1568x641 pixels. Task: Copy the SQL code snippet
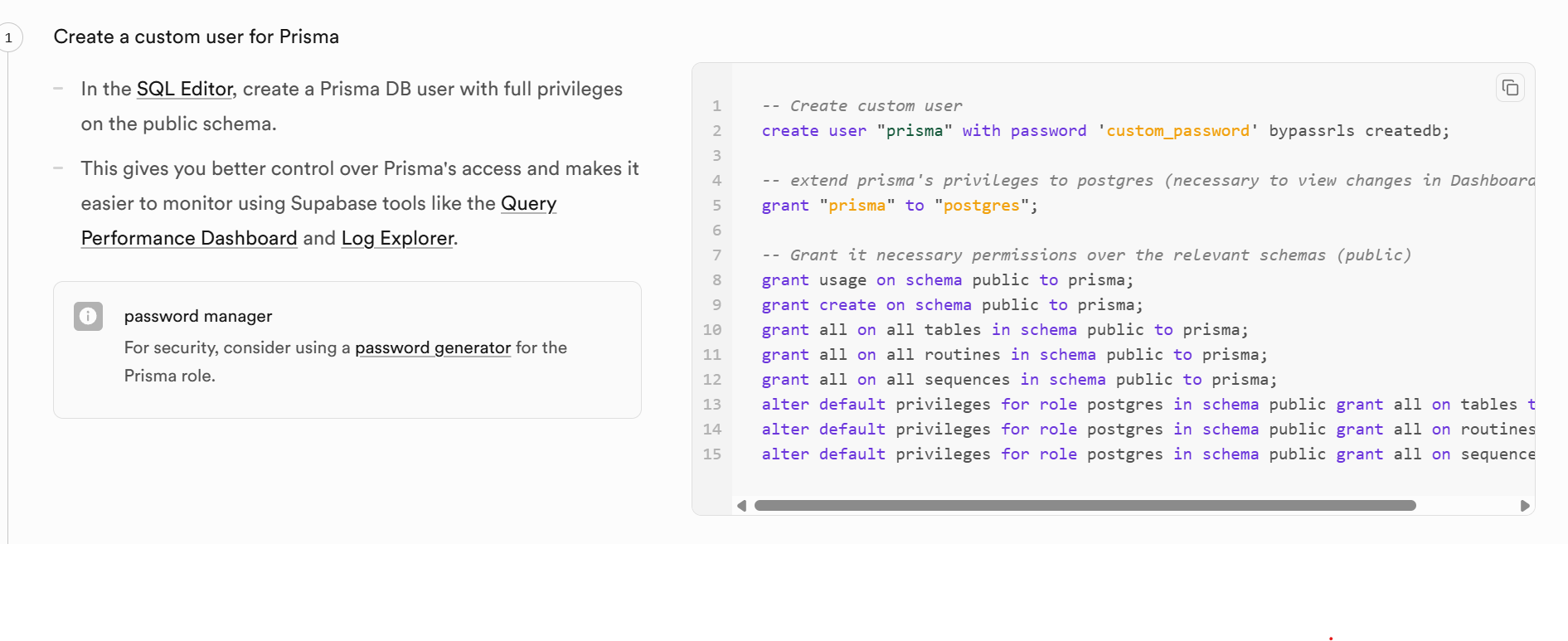click(x=1510, y=88)
